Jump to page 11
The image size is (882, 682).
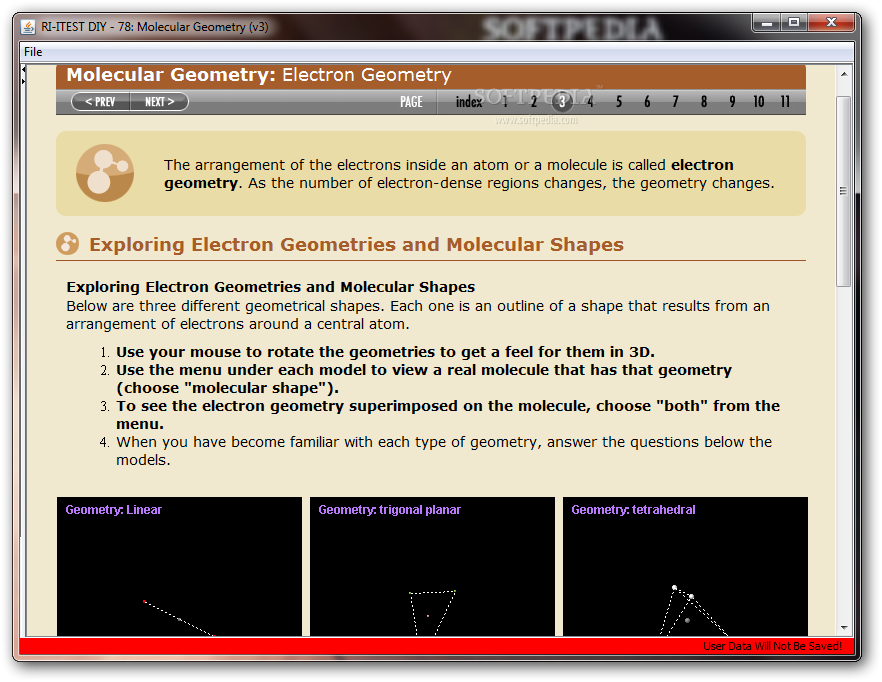tap(785, 102)
